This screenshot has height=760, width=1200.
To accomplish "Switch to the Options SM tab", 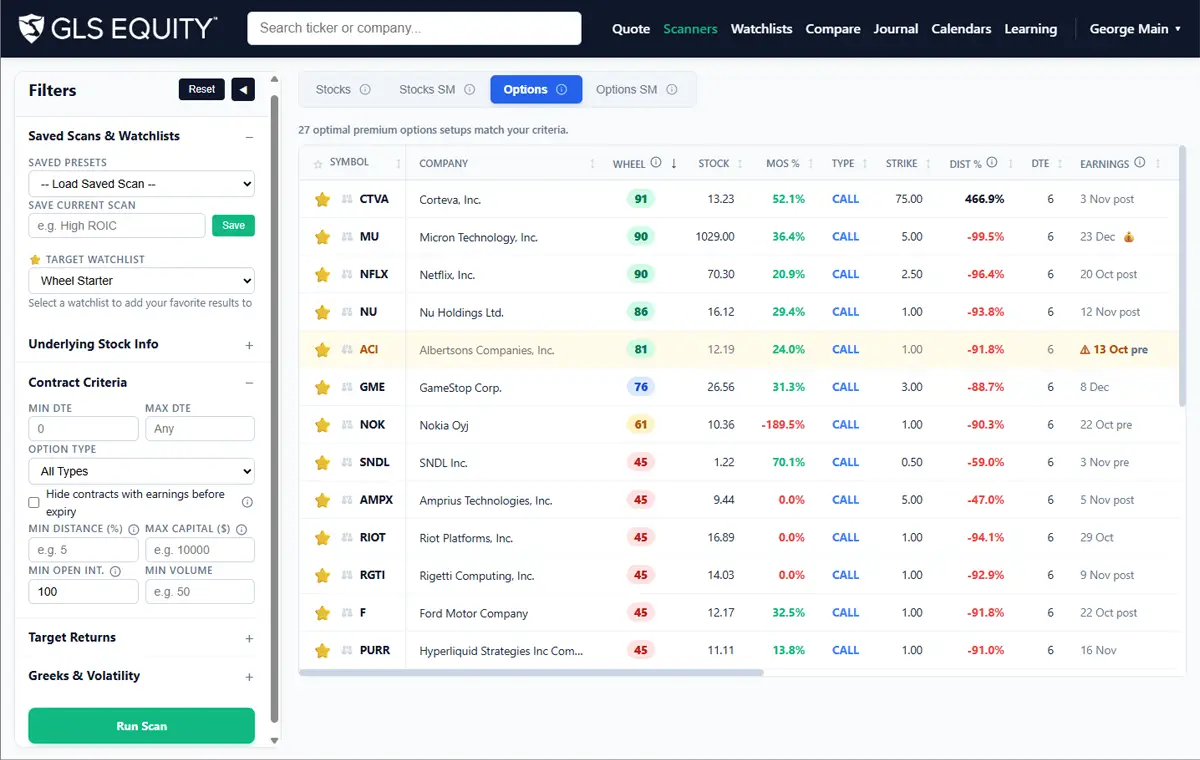I will click(637, 90).
